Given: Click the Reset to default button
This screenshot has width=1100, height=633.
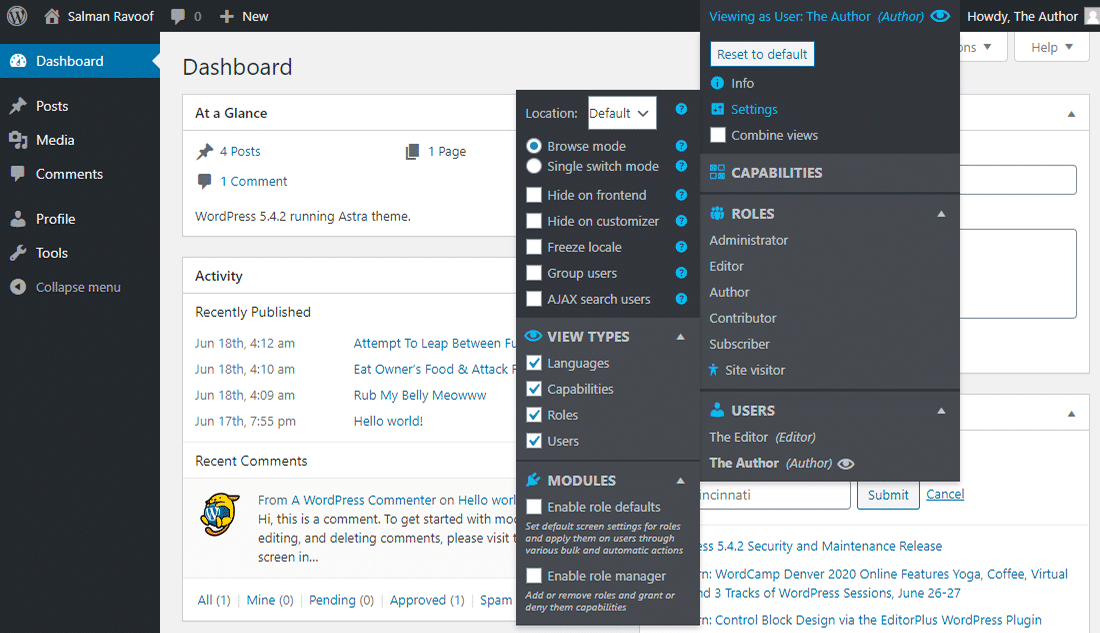Looking at the screenshot, I should 762,53.
